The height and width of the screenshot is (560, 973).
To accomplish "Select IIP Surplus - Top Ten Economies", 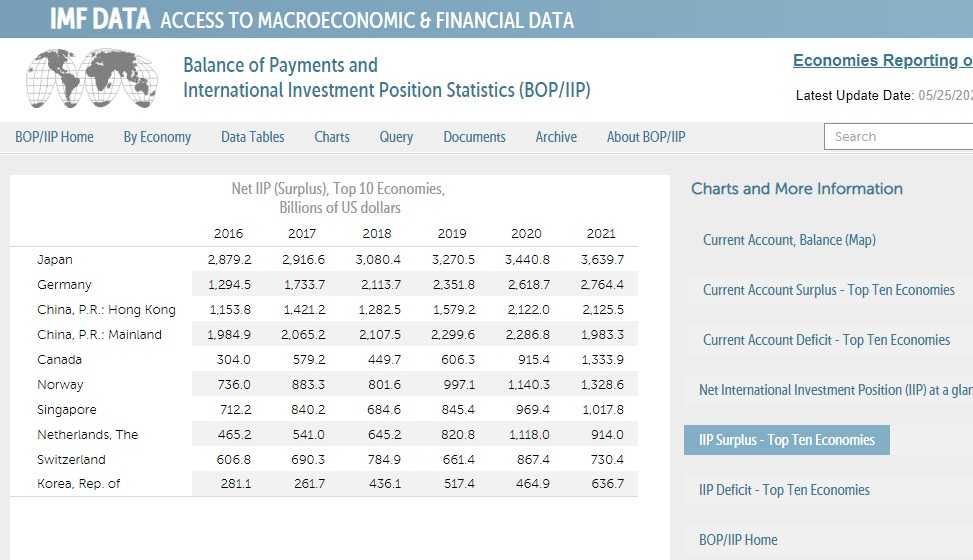I will [x=786, y=440].
